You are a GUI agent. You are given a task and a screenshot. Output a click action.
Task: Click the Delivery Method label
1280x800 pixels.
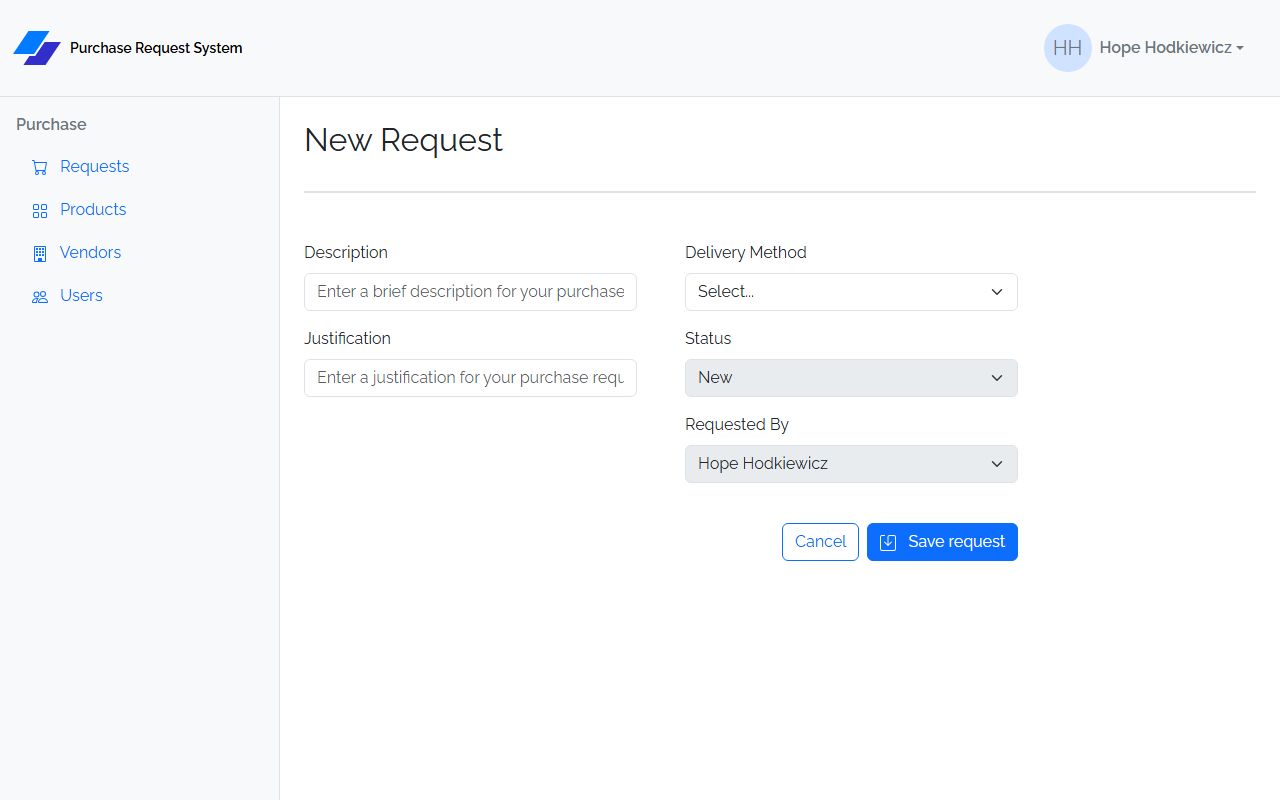746,253
